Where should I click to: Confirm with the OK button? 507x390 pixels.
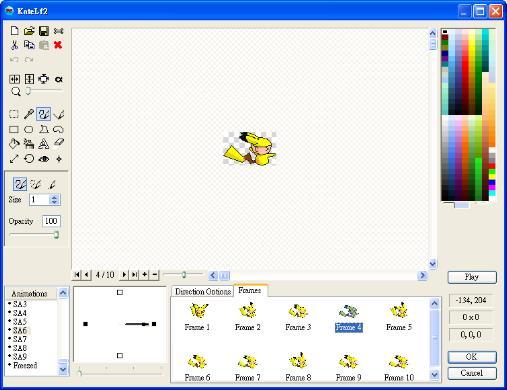tap(472, 357)
